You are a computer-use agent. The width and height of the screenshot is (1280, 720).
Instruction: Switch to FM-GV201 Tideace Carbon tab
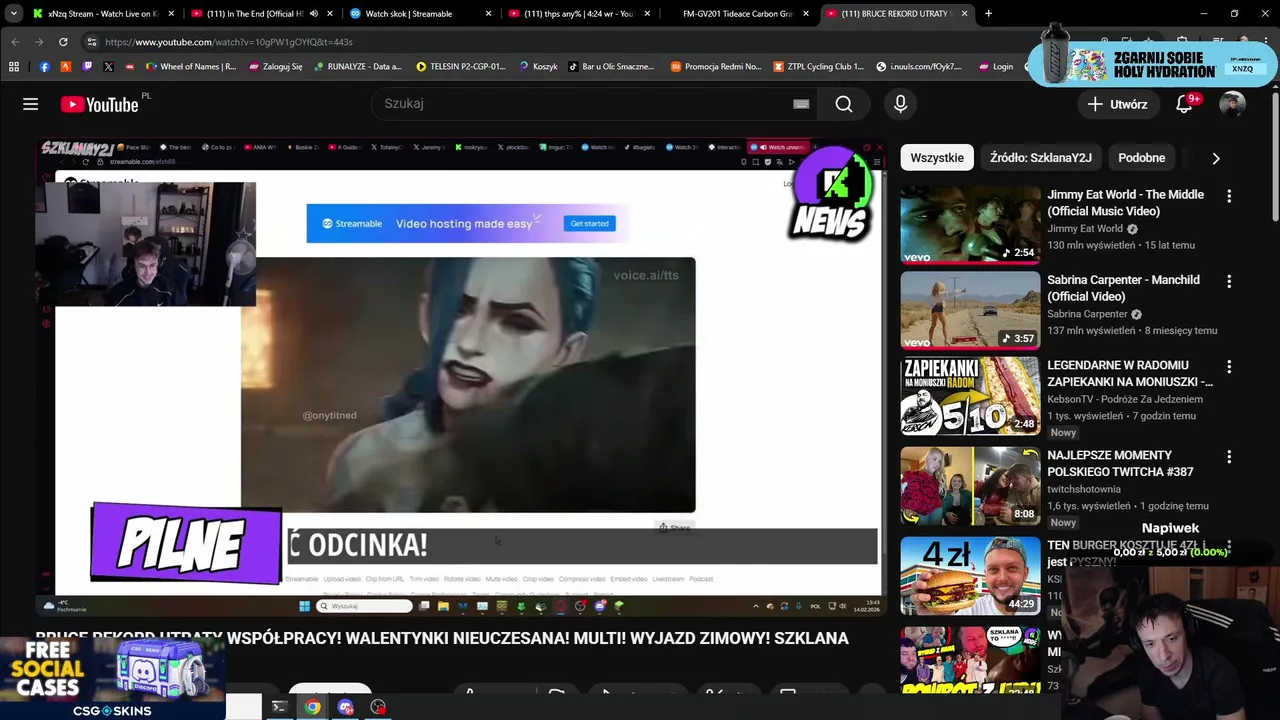point(738,14)
